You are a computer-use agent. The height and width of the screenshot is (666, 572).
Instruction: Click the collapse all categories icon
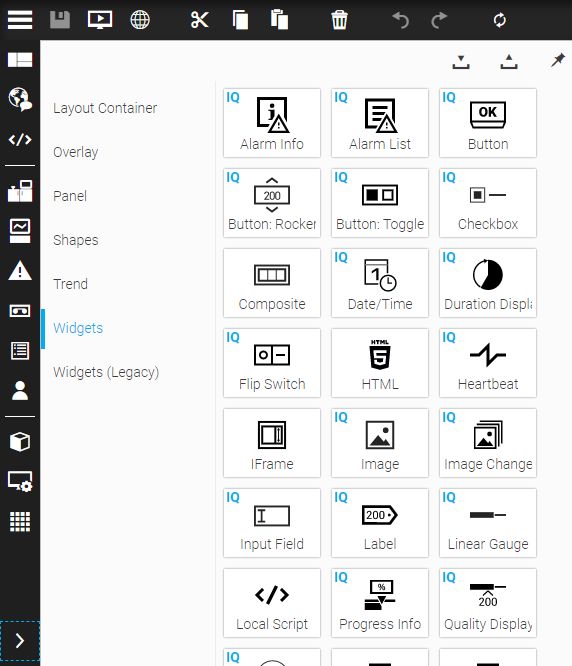[509, 62]
